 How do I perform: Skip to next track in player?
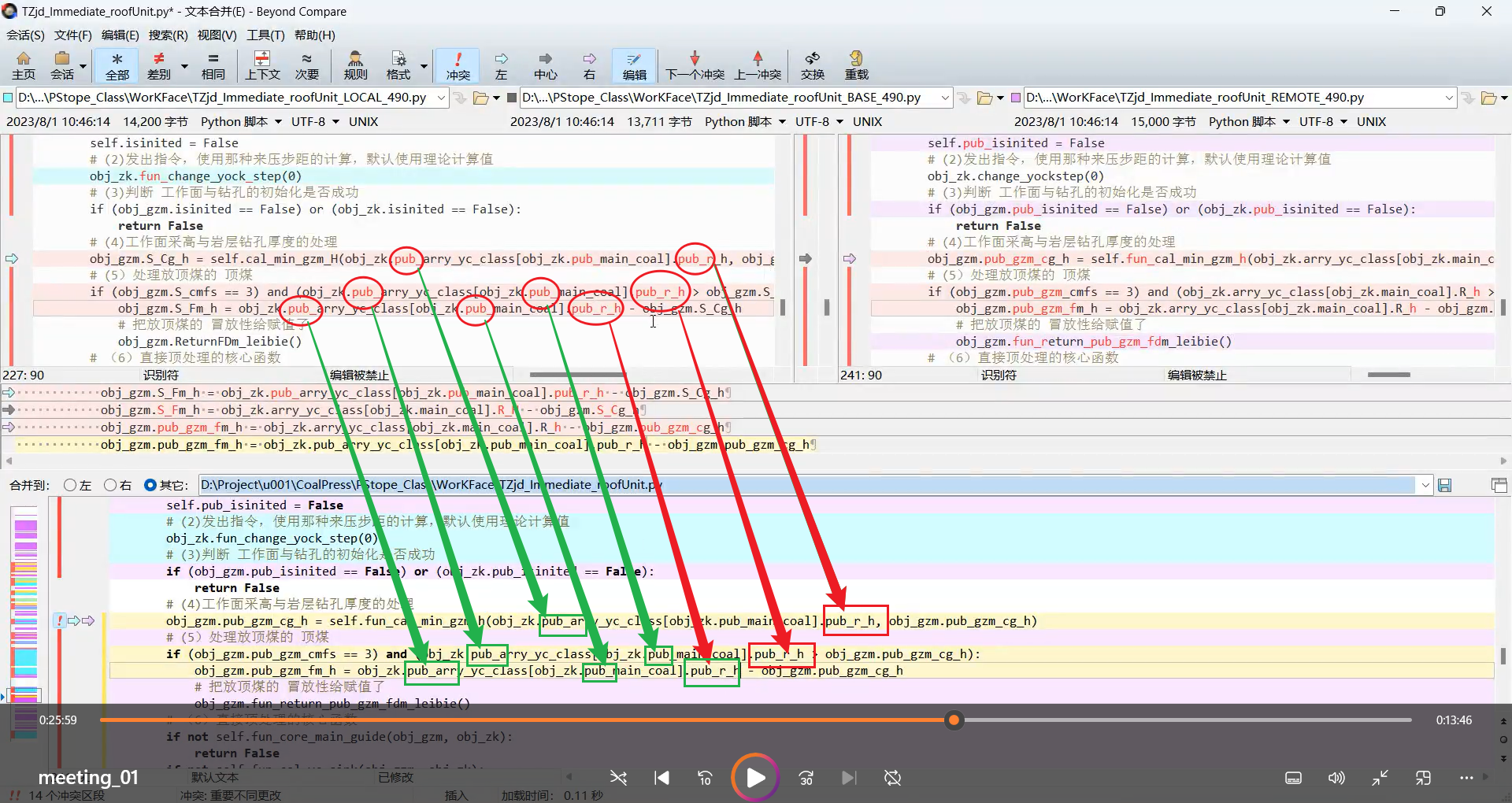[848, 778]
